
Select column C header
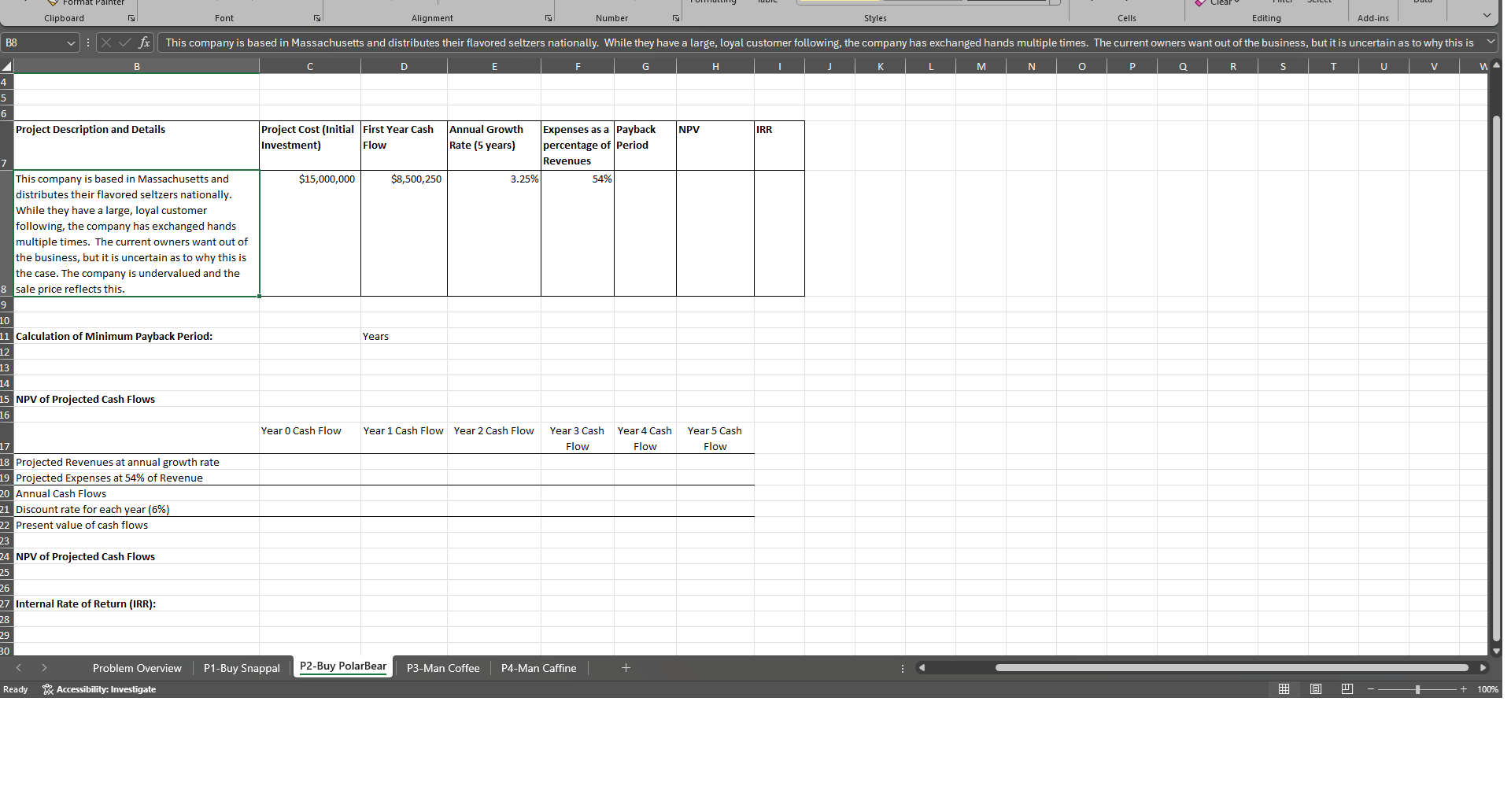(310, 67)
